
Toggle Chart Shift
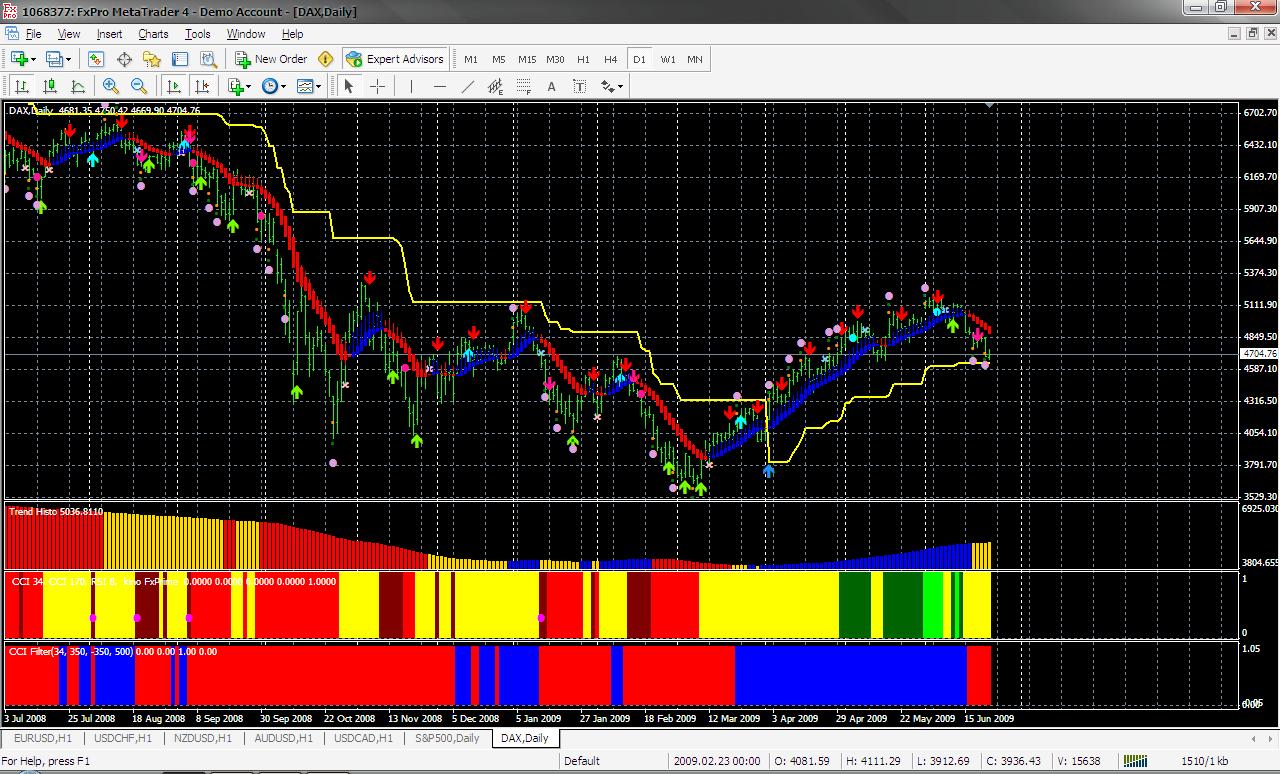[202, 87]
